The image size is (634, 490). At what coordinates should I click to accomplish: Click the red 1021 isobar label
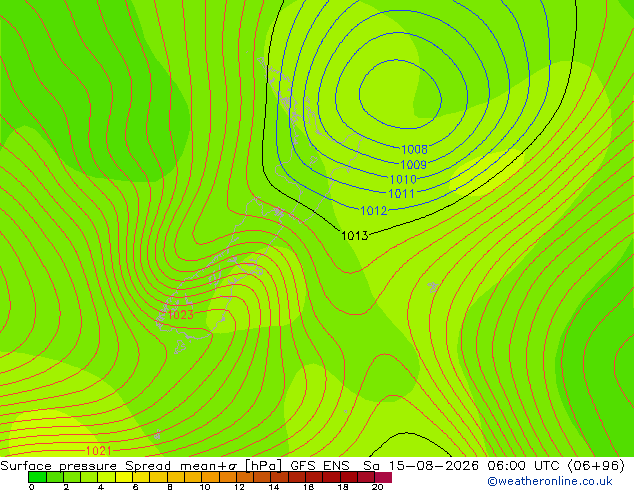point(98,450)
